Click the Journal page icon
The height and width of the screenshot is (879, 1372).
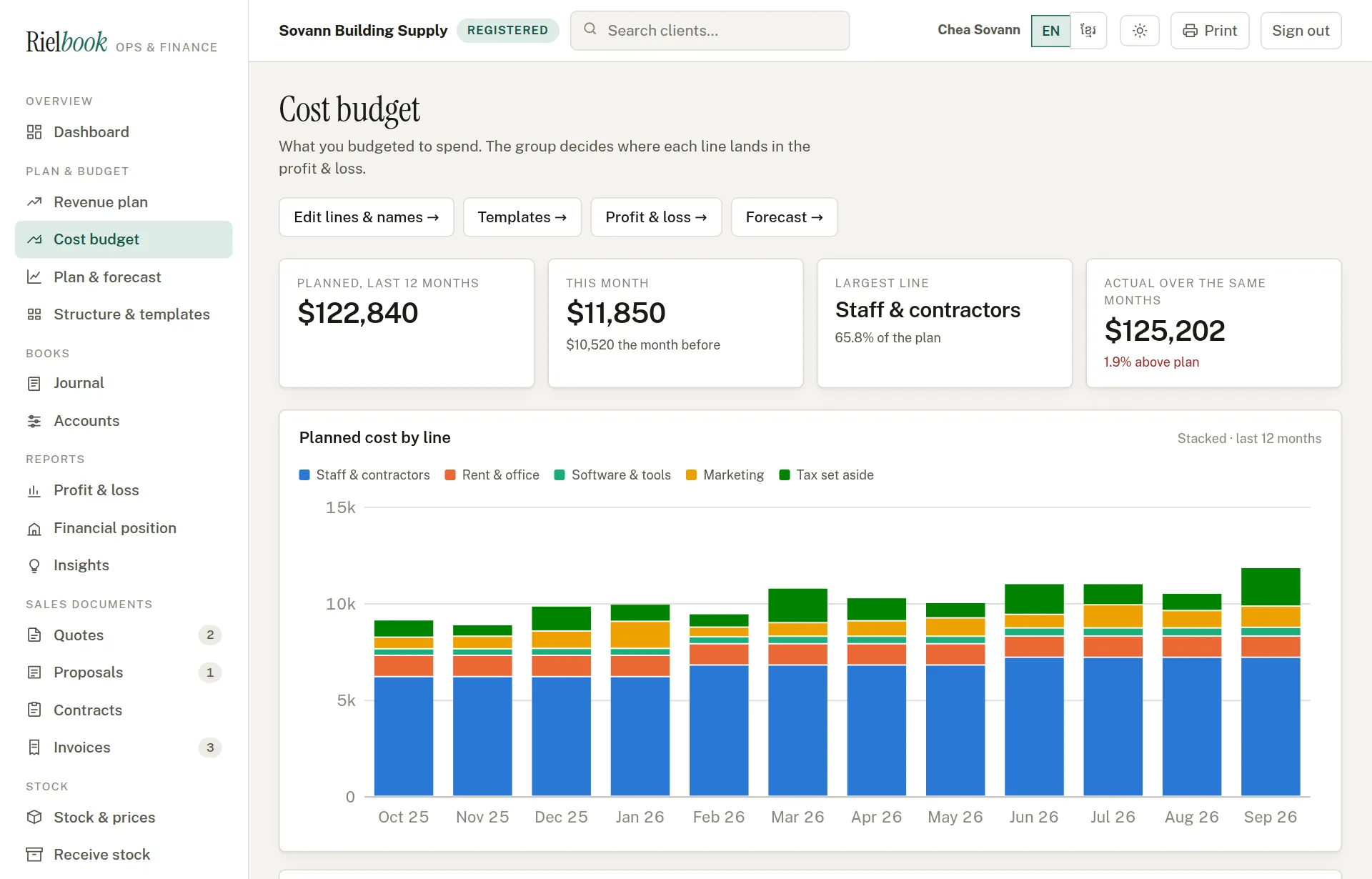[34, 384]
